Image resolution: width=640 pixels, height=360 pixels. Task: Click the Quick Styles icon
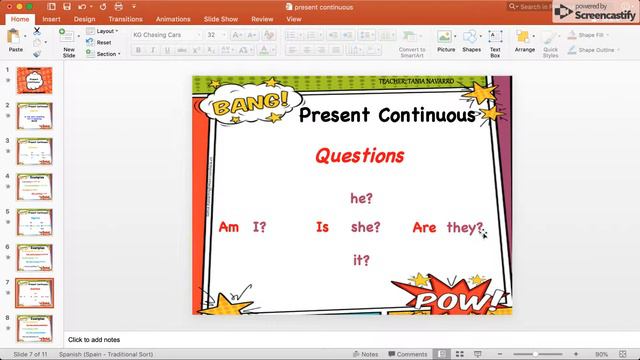coord(550,38)
